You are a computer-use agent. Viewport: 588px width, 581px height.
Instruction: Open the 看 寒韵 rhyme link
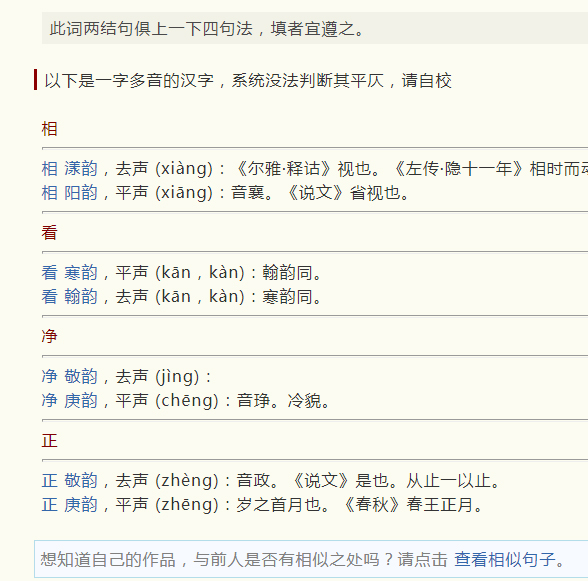[69, 272]
